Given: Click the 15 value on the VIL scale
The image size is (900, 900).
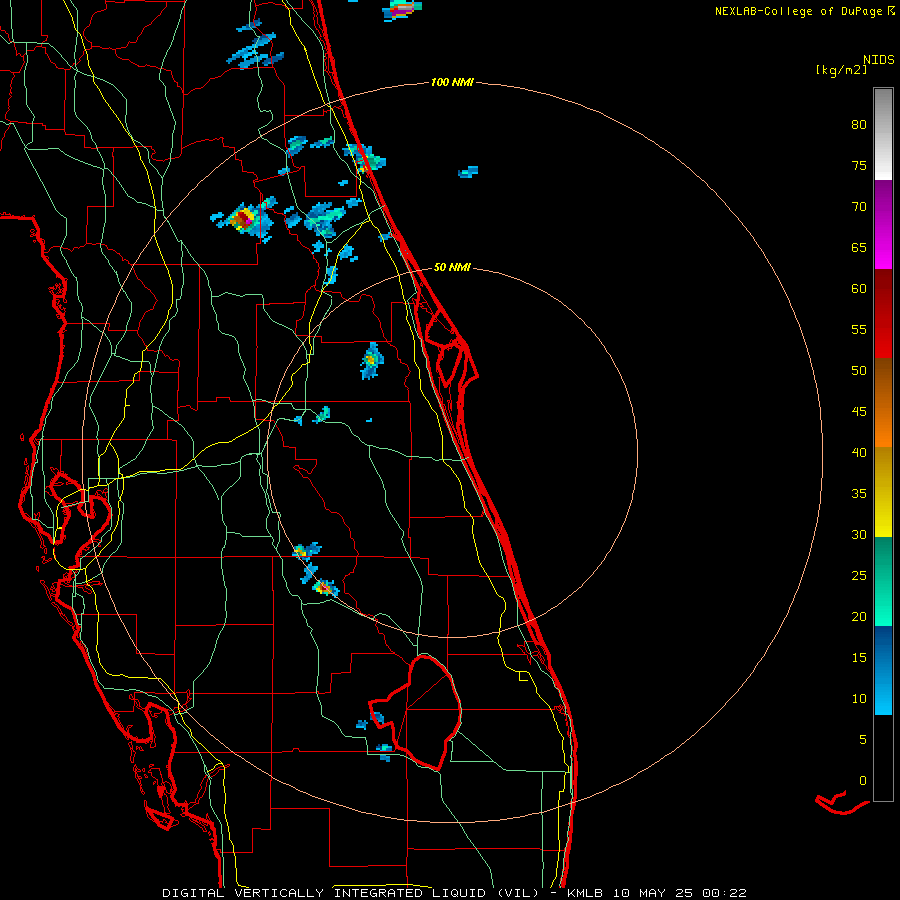Looking at the screenshot, I should (x=859, y=657).
